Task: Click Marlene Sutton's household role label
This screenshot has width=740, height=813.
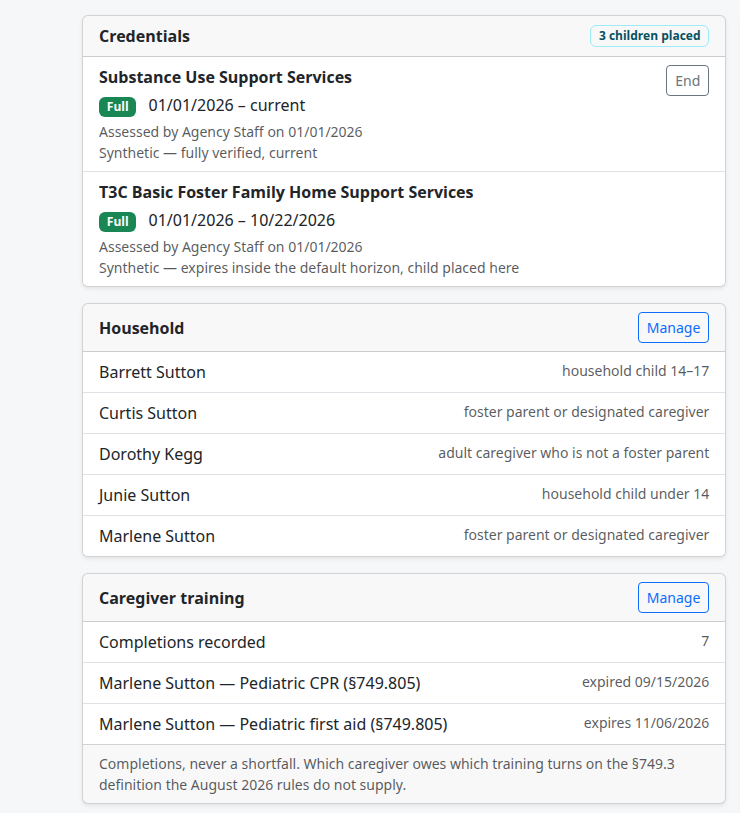Action: (586, 535)
